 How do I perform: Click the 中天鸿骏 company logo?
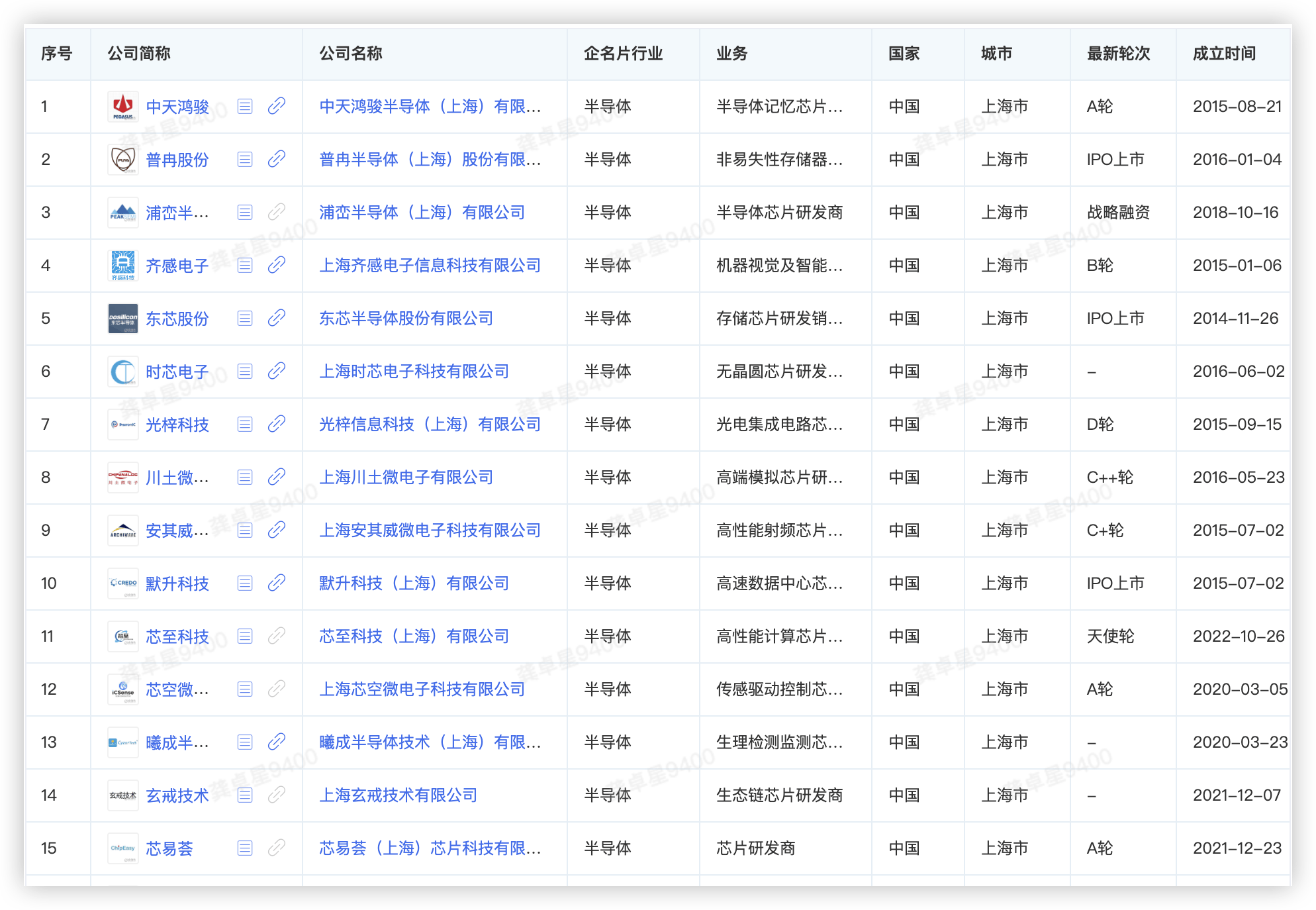coord(123,106)
